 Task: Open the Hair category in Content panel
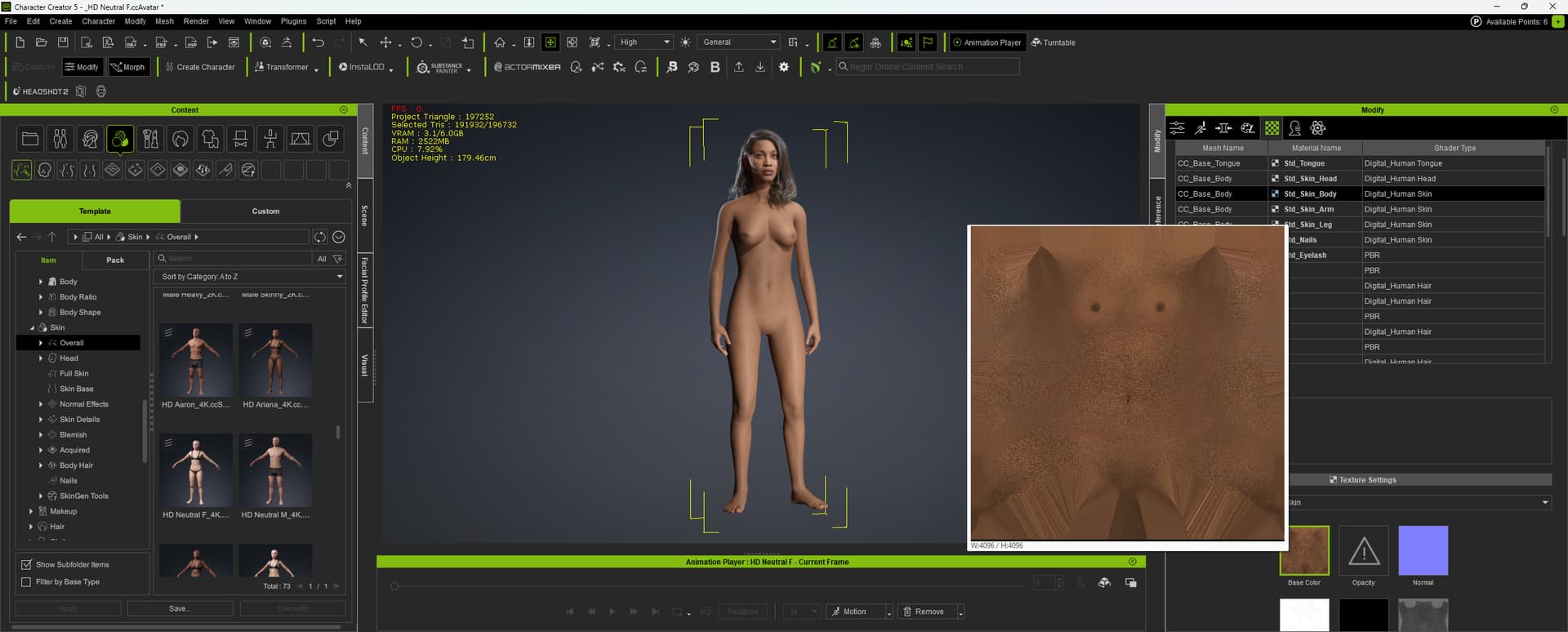click(180, 140)
